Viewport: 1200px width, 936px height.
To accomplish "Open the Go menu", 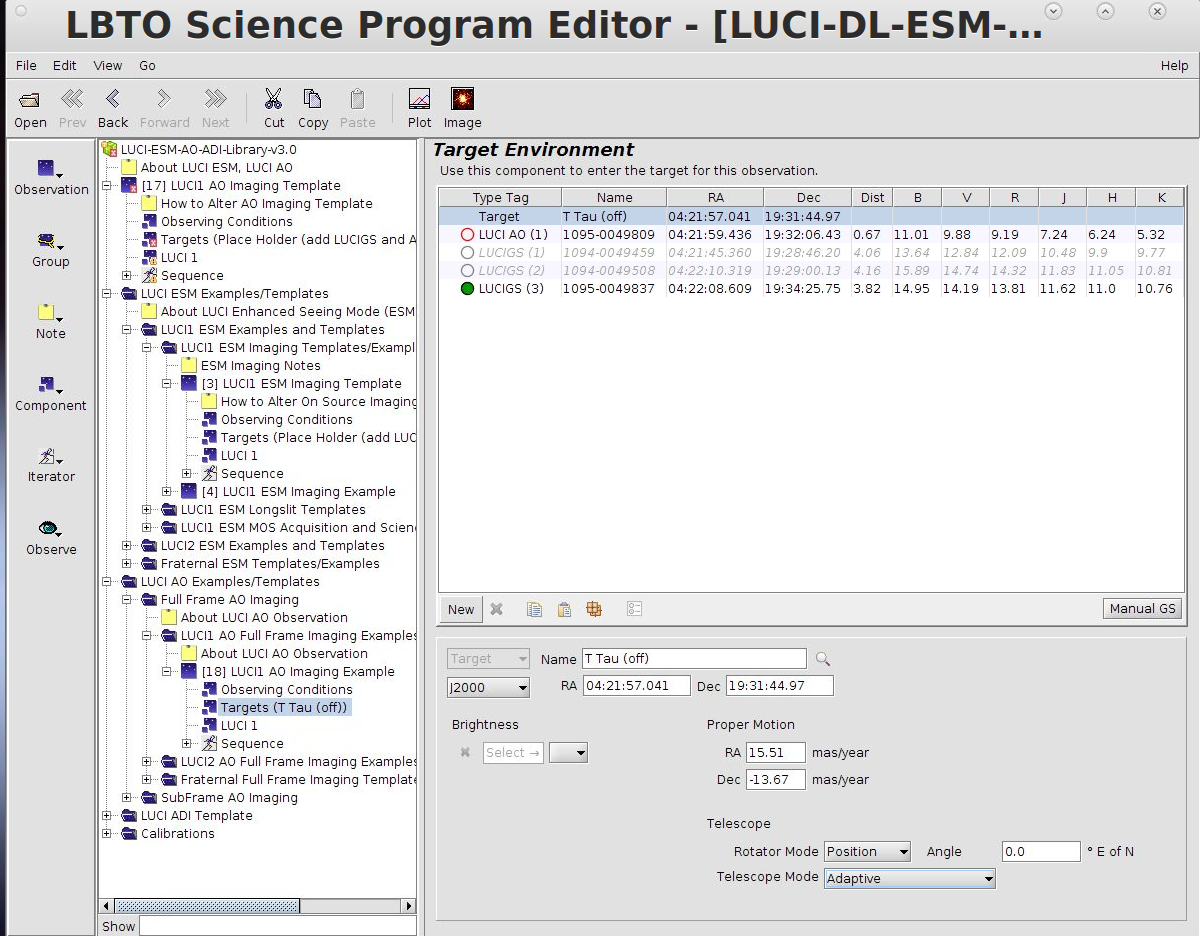I will tap(147, 65).
